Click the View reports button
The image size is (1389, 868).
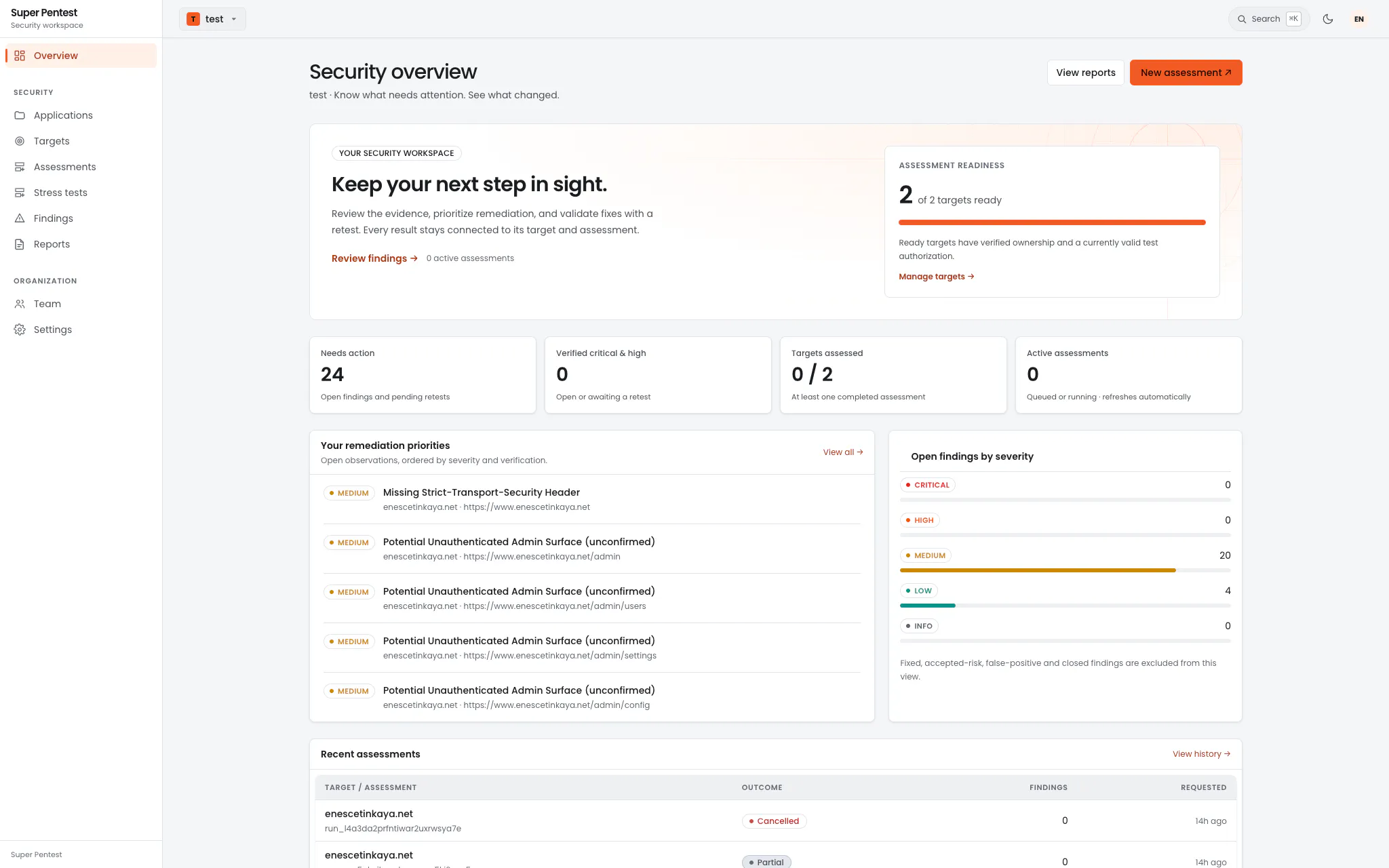coord(1085,73)
